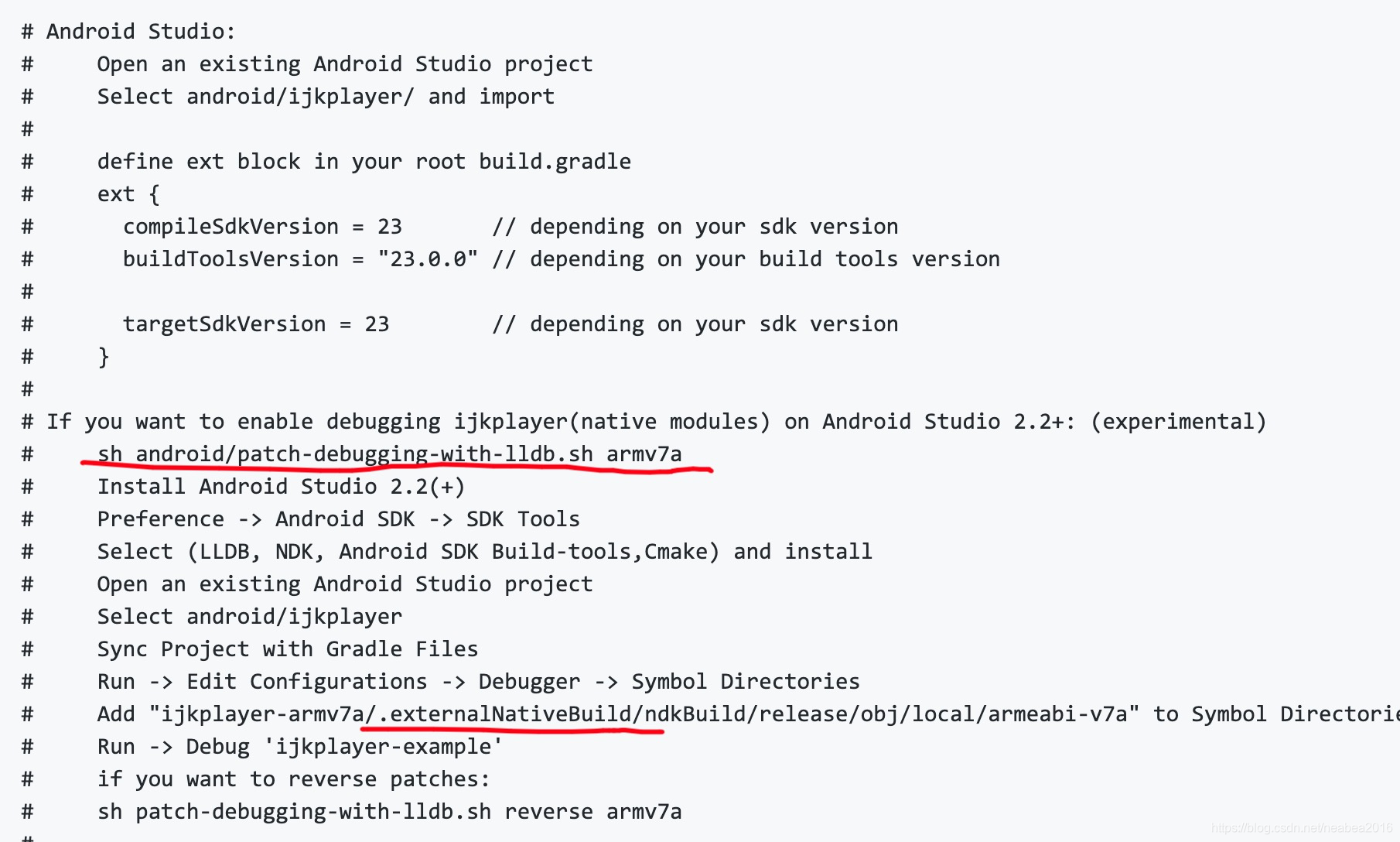Click 'Sync Project with Gradle Files' line
This screenshot has width=1400, height=842.
pyautogui.click(x=288, y=649)
